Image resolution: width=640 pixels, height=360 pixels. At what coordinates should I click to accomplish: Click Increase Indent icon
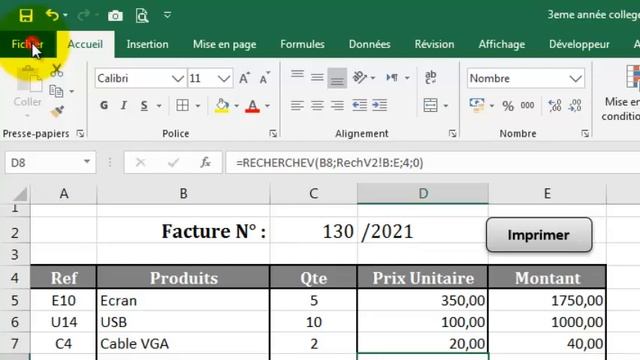tap(380, 105)
